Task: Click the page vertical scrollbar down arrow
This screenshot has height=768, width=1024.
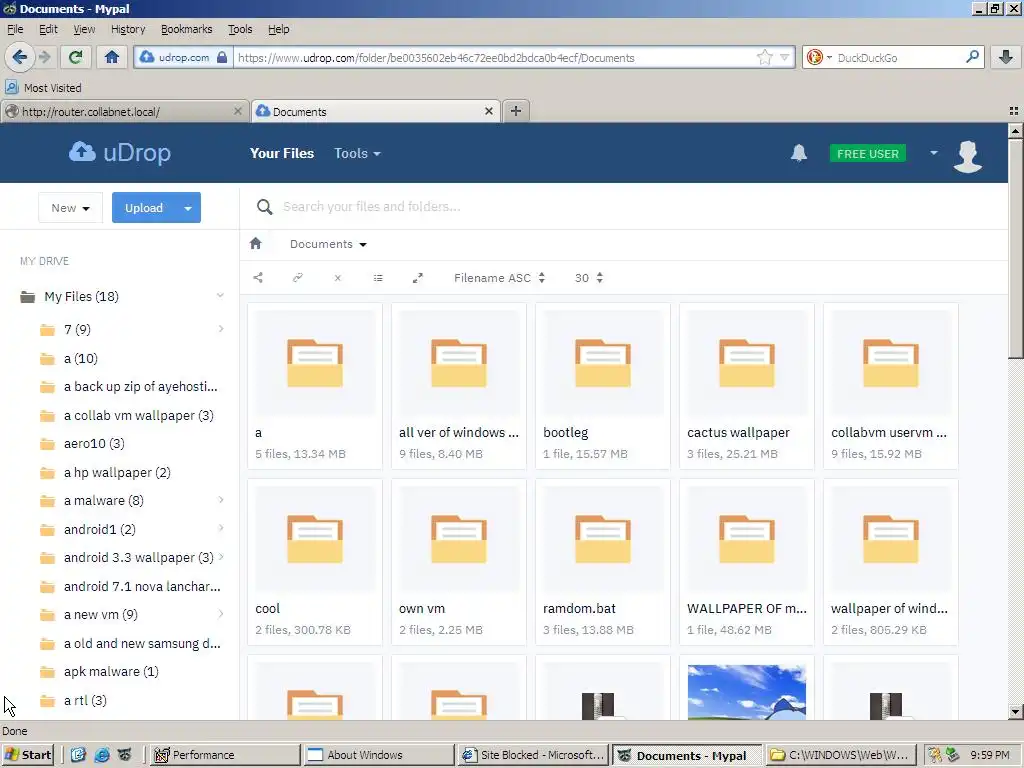Action: (1015, 712)
